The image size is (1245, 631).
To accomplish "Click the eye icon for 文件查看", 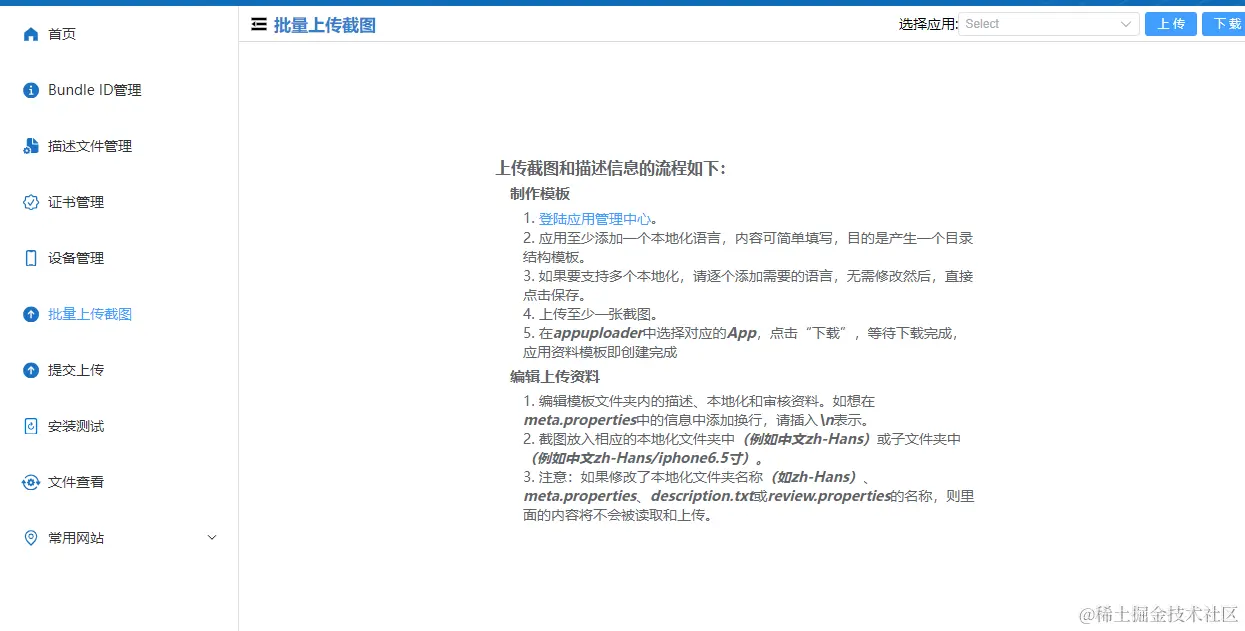I will [31, 482].
